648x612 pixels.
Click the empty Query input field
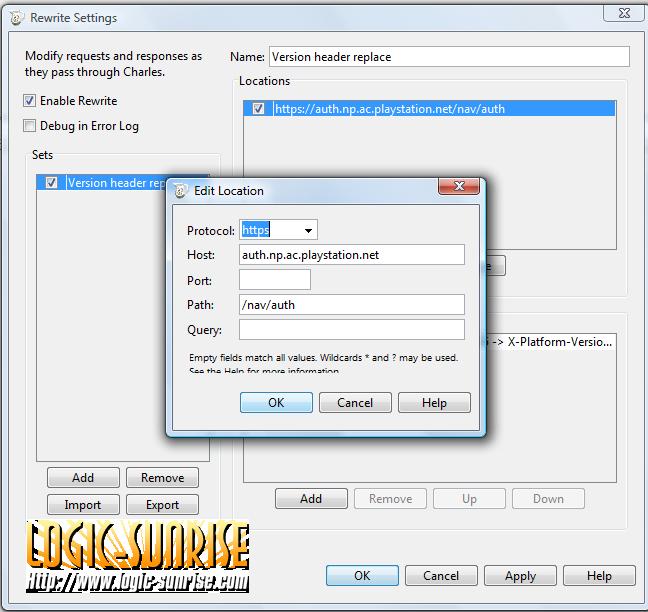pos(352,329)
